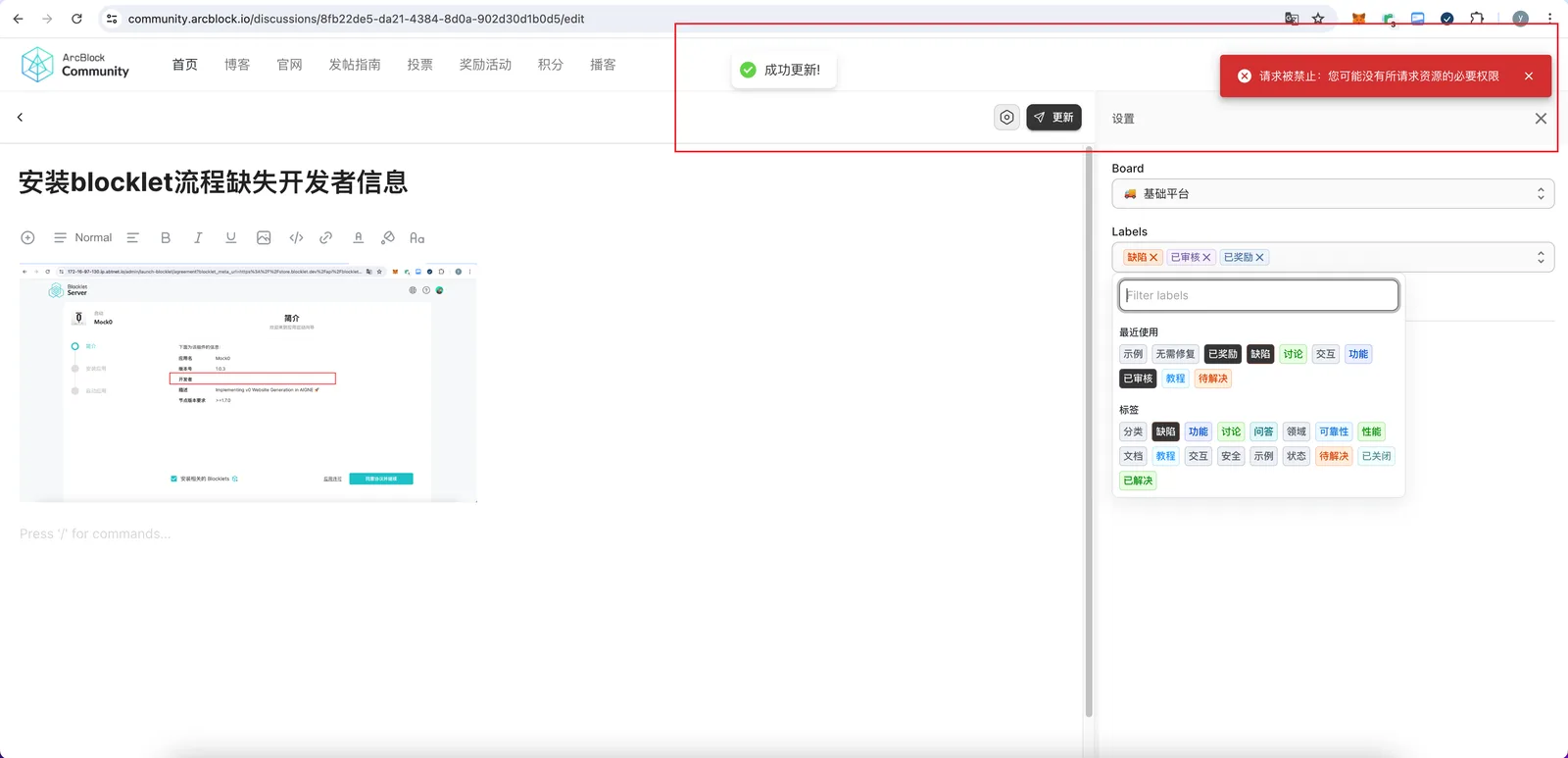Click the "Press '/' for commands..." editor line

pyautogui.click(x=95, y=534)
